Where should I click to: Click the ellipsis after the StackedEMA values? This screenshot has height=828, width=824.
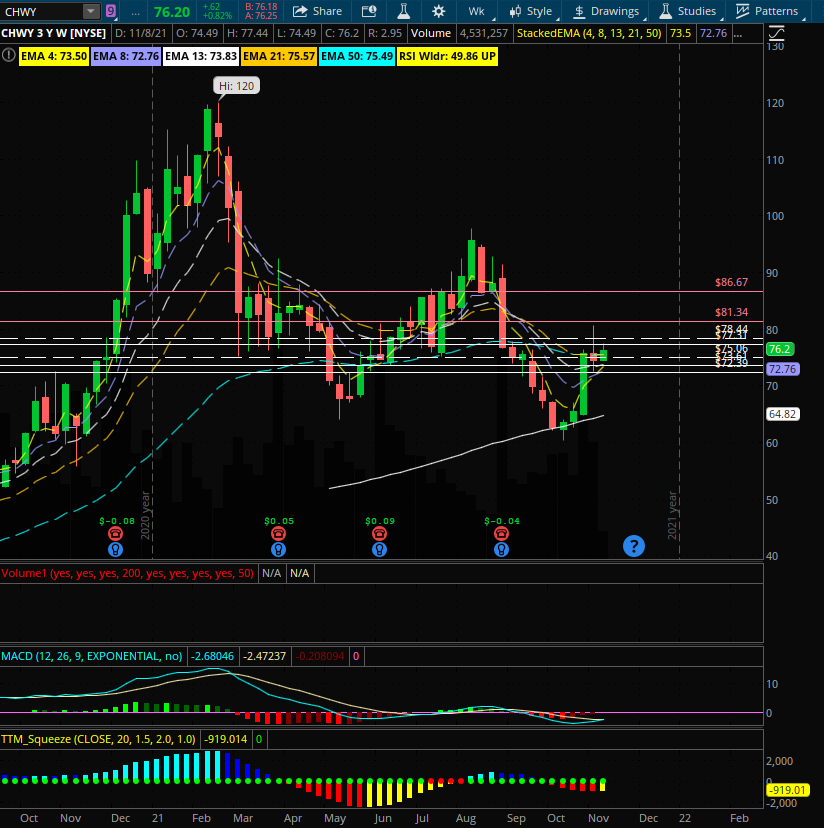(x=738, y=34)
